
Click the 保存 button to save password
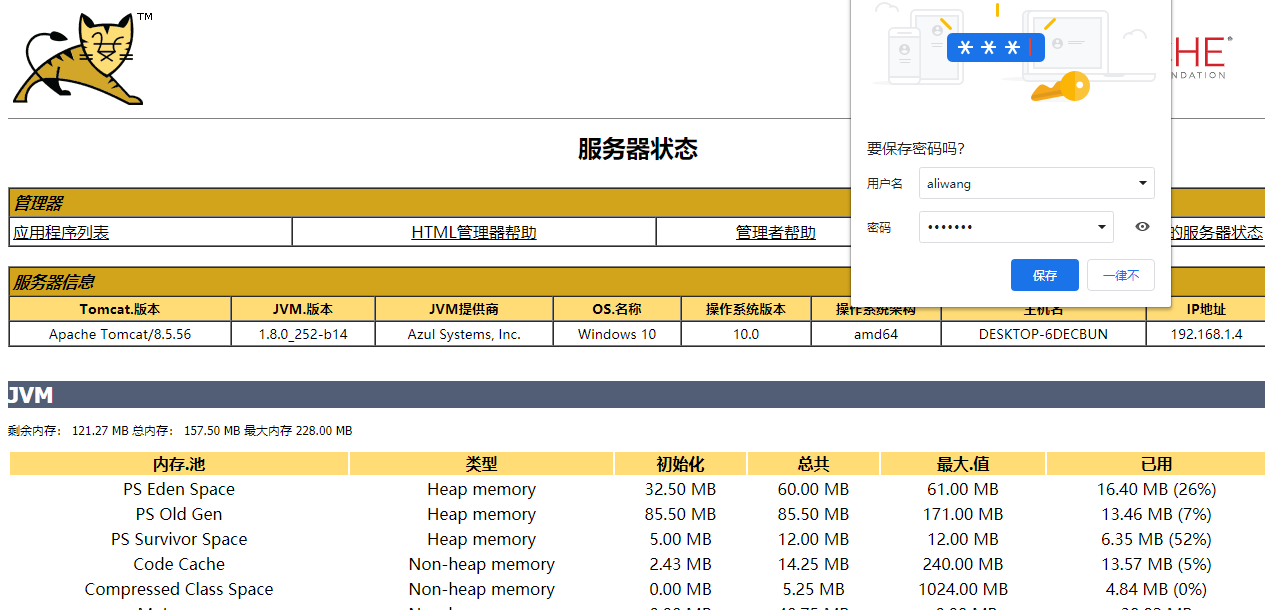pyautogui.click(x=1044, y=274)
